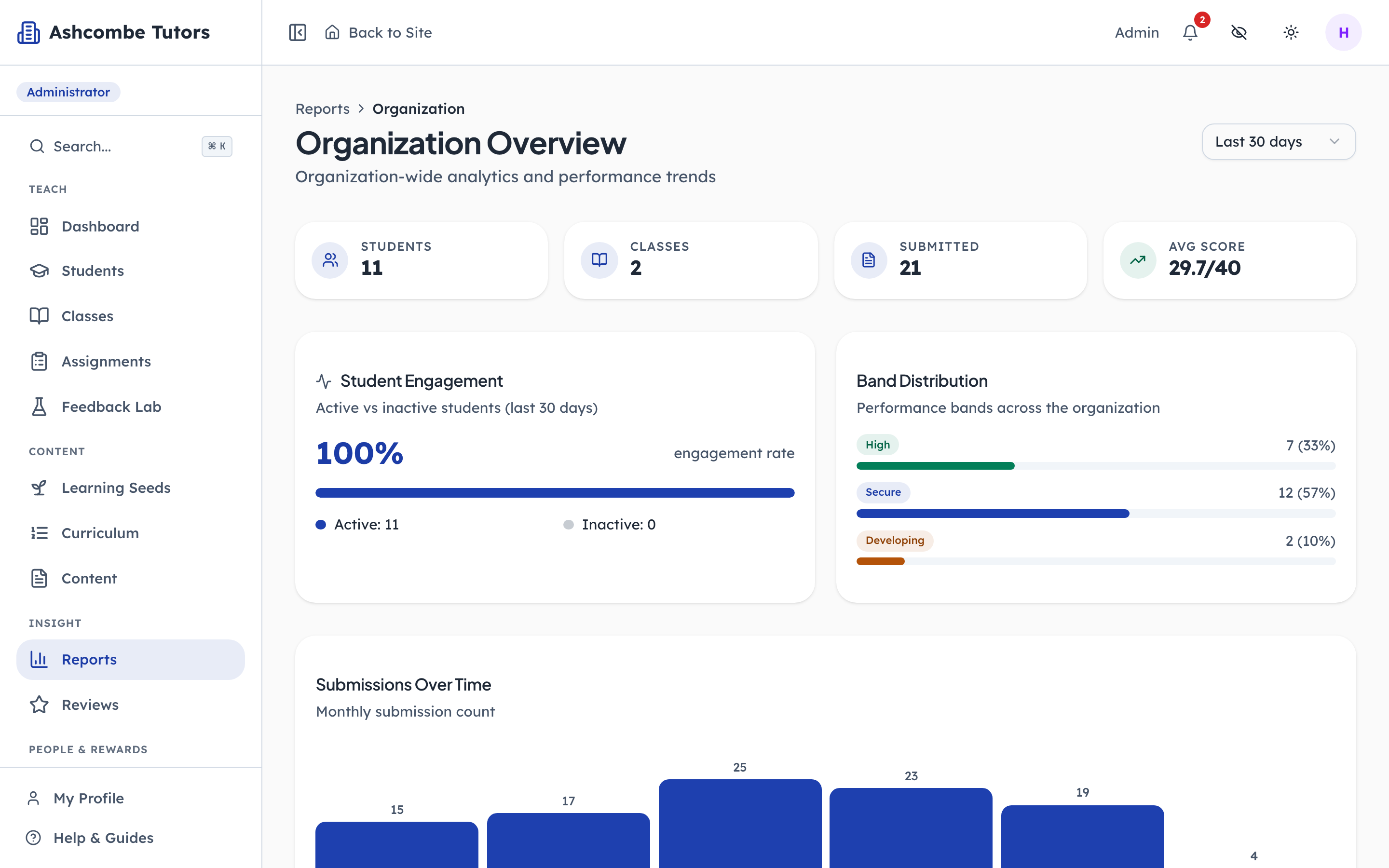This screenshot has width=1389, height=868.
Task: Click the ⌘ K shortcut badge
Action: tap(217, 147)
